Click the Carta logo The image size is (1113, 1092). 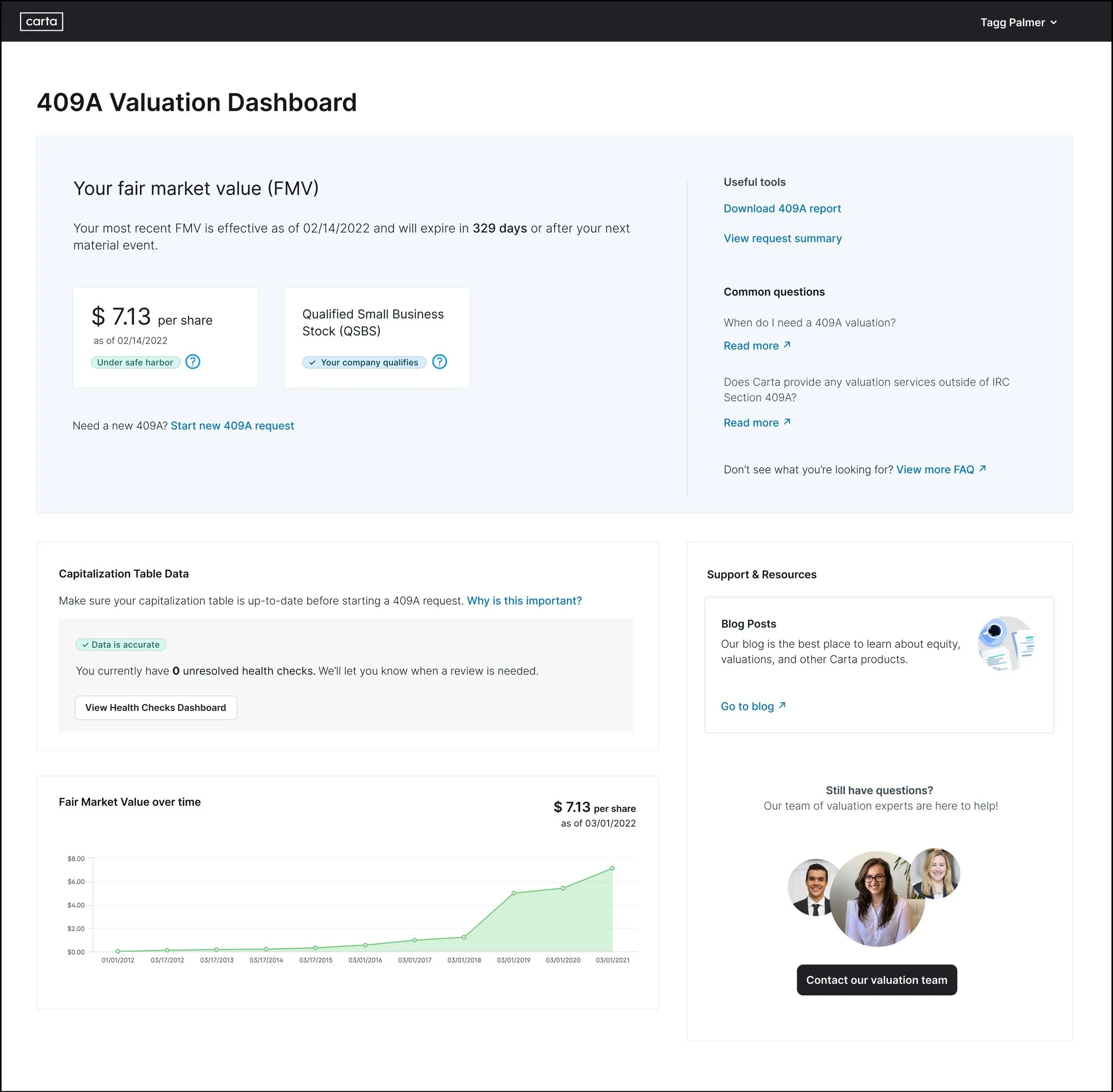click(x=41, y=22)
